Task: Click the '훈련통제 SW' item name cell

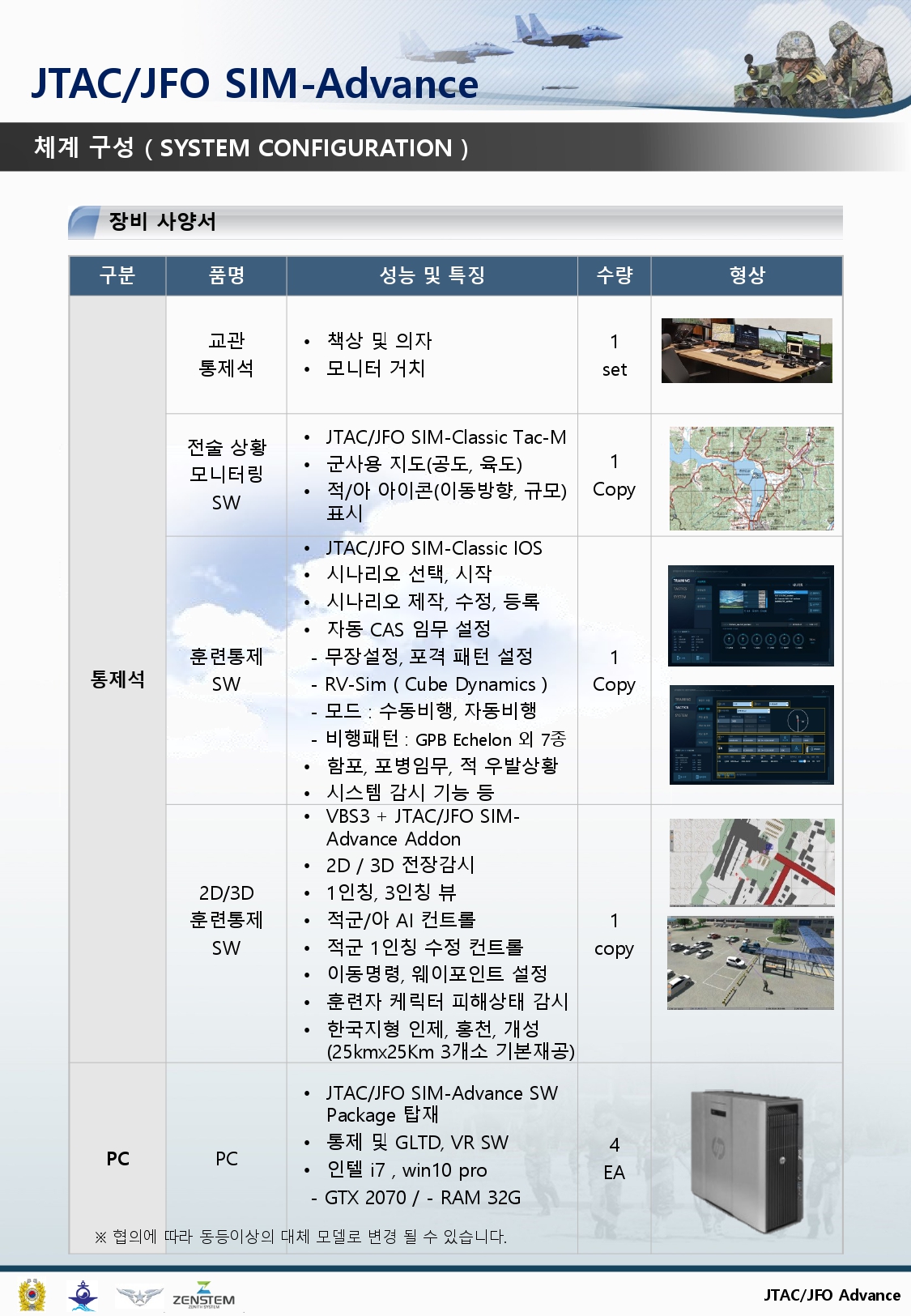Action: click(227, 670)
